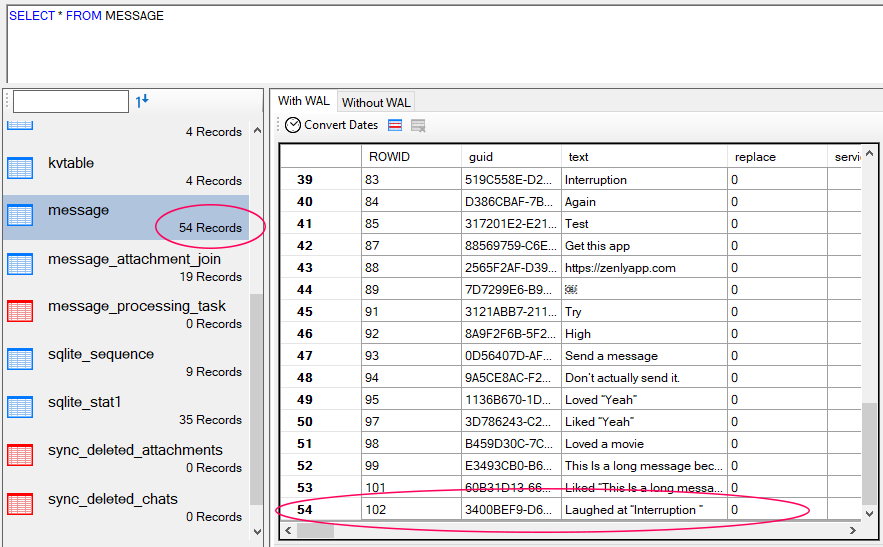Select the sqlite_sequence table icon
Screen dimensions: 883x547
[x=20, y=359]
